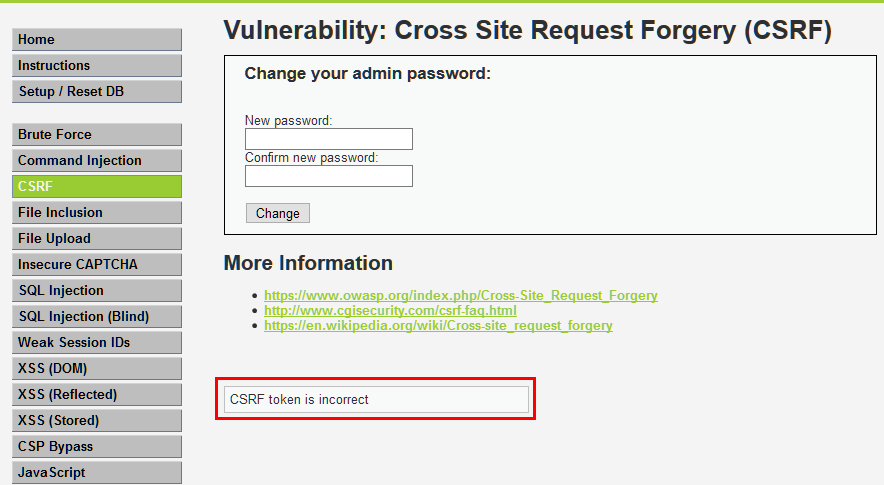
Task: Go to SQL Injection (Blind)
Action: point(97,317)
